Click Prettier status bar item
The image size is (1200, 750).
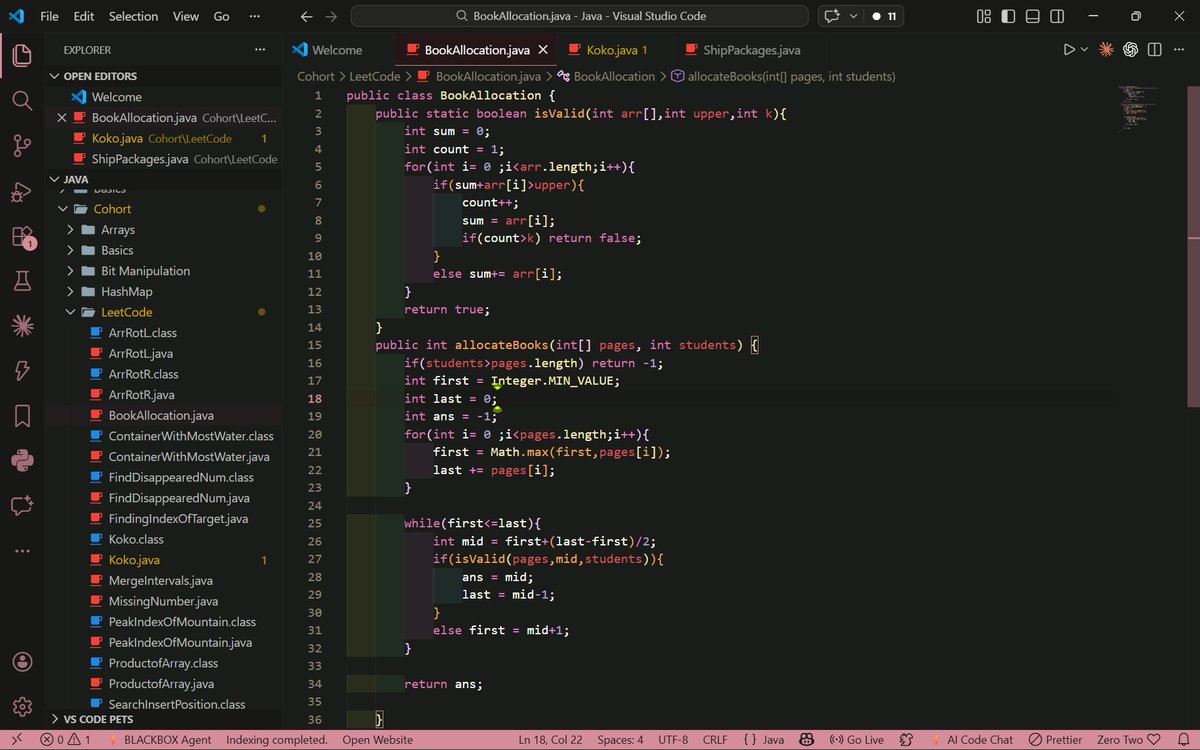(1054, 740)
